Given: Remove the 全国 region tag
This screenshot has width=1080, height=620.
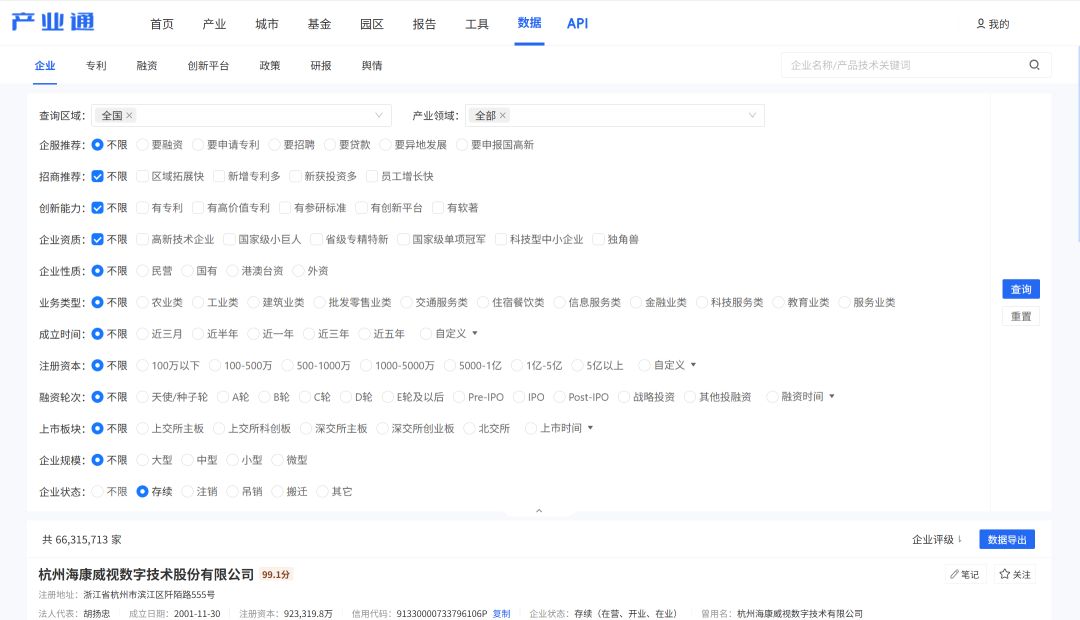Looking at the screenshot, I should [129, 116].
